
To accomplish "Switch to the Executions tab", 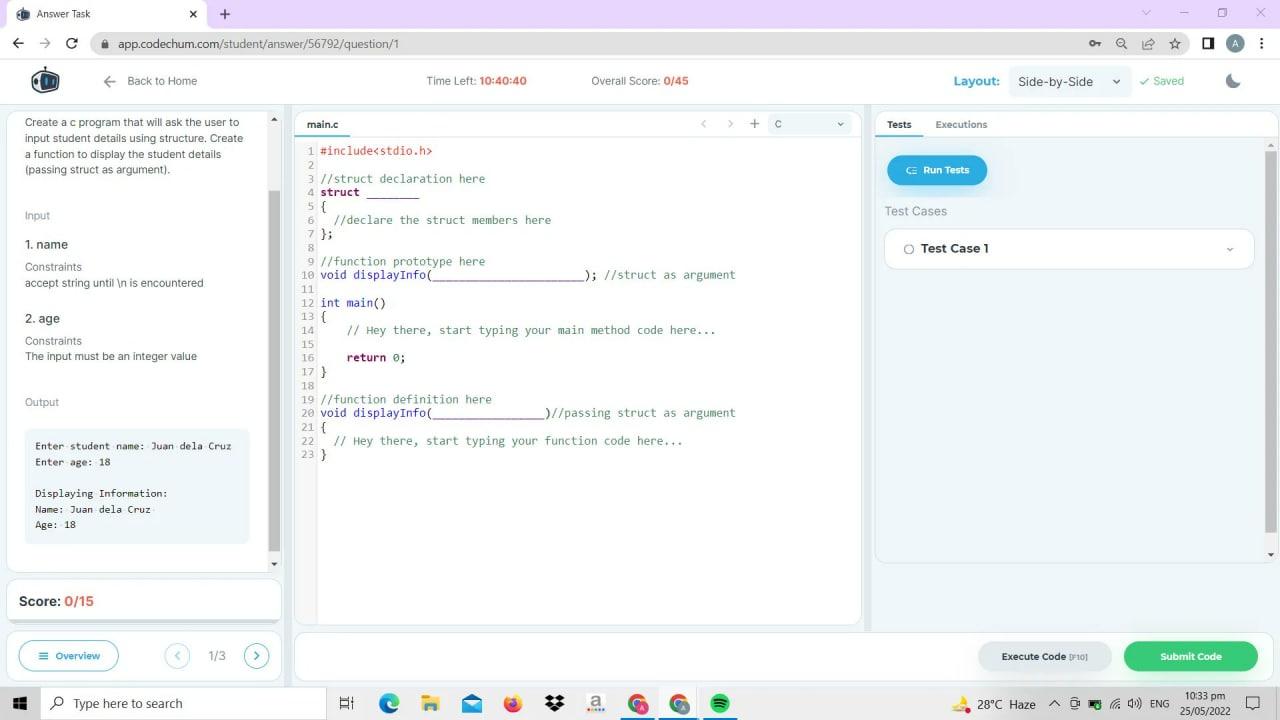I will pos(960,124).
